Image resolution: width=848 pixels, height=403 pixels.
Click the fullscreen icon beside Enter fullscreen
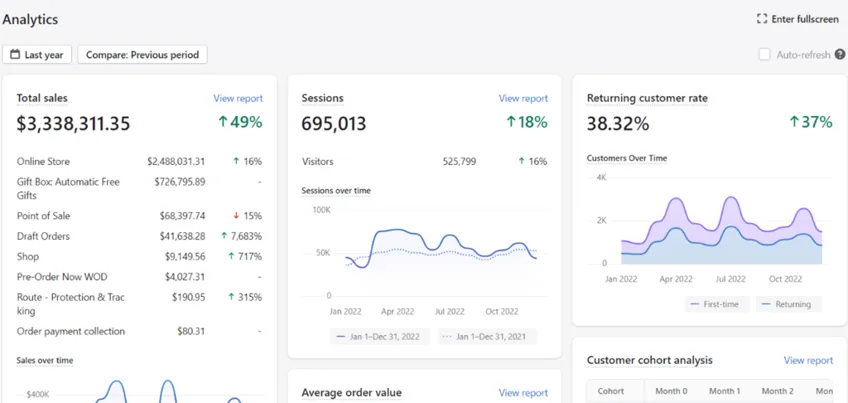(762, 19)
